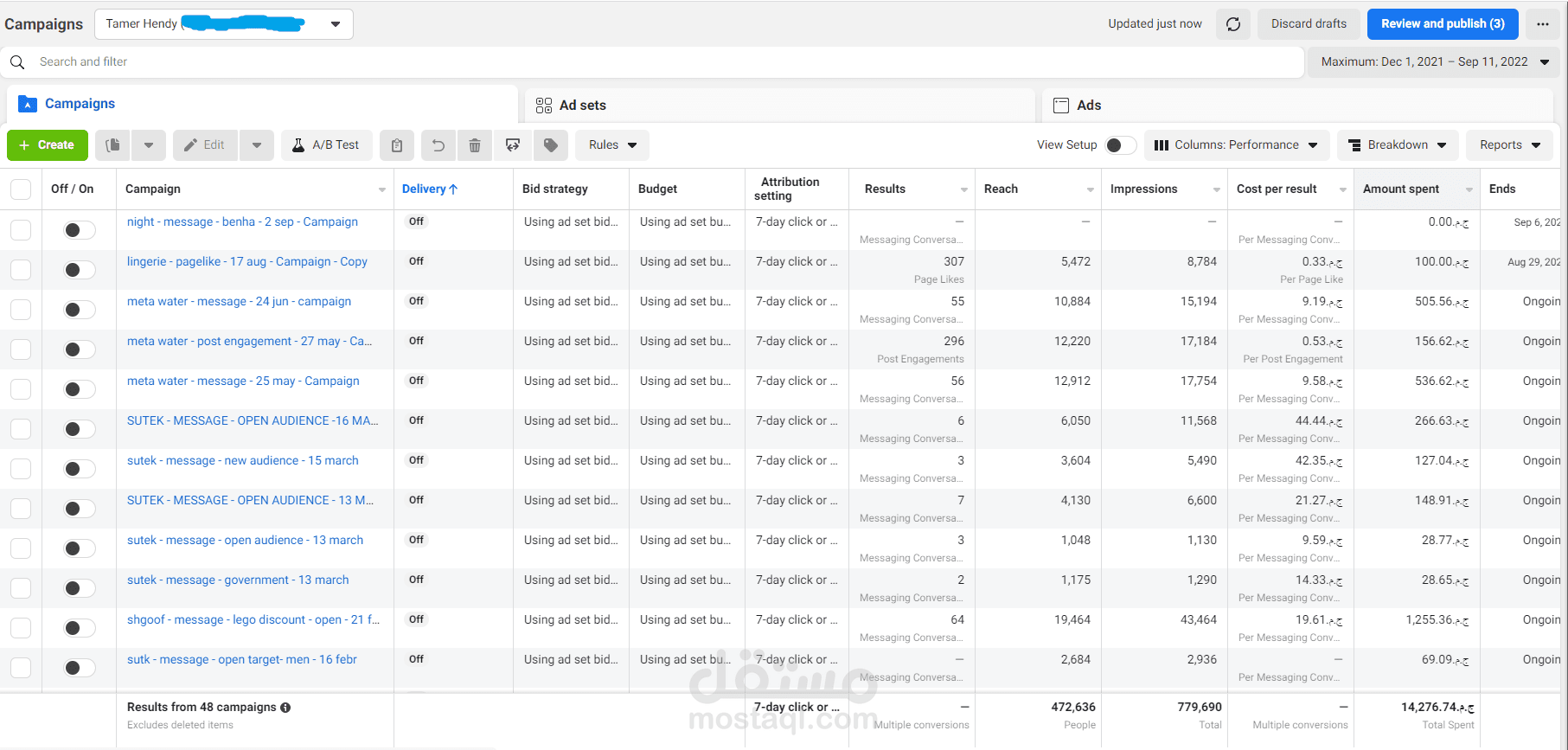The height and width of the screenshot is (750, 1568).
Task: Click the refresh icon next to Updated just now
Action: (1233, 24)
